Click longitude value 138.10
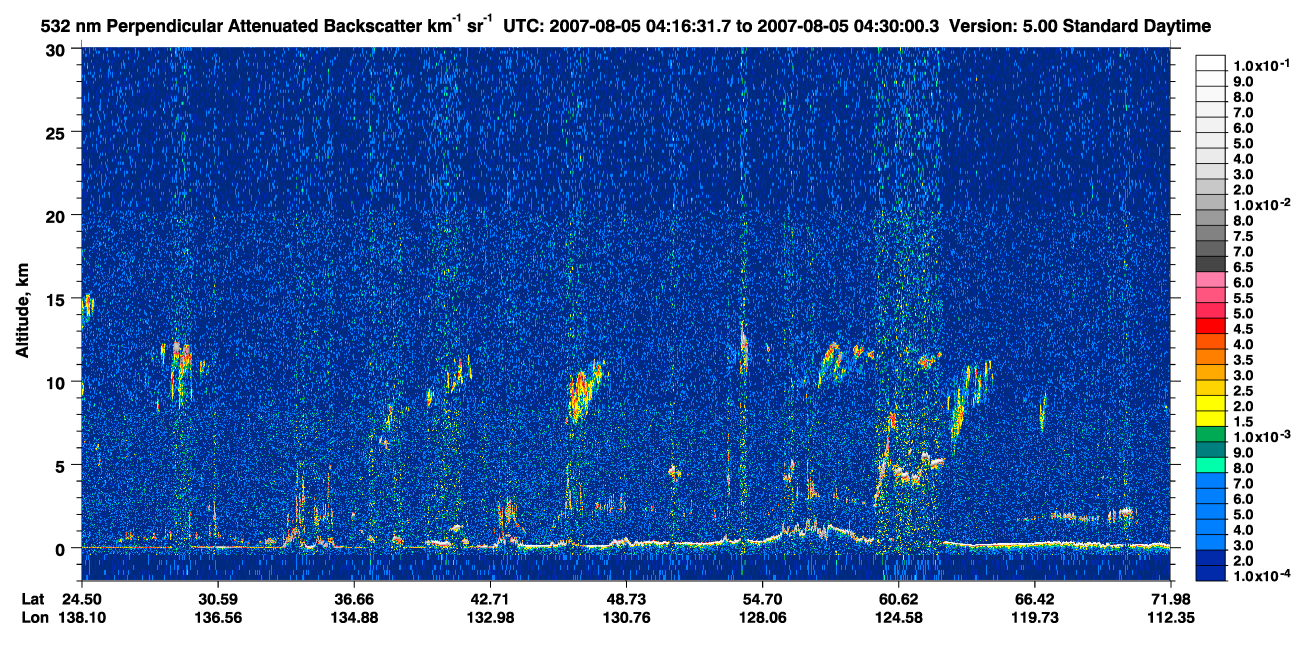Image resolution: width=1300 pixels, height=667 pixels. click(82, 617)
